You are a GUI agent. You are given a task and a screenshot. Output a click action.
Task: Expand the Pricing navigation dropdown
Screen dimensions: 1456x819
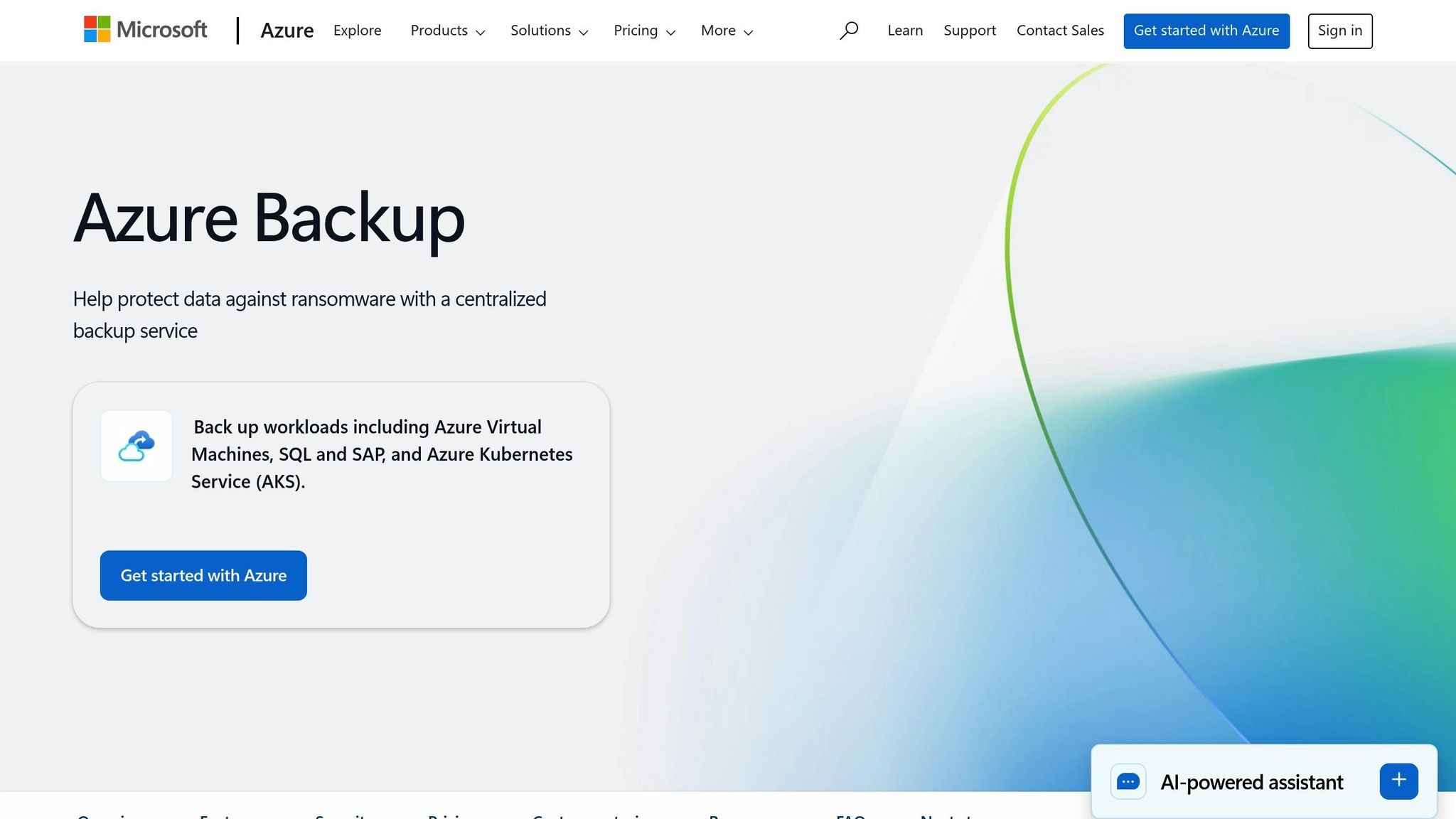[644, 31]
